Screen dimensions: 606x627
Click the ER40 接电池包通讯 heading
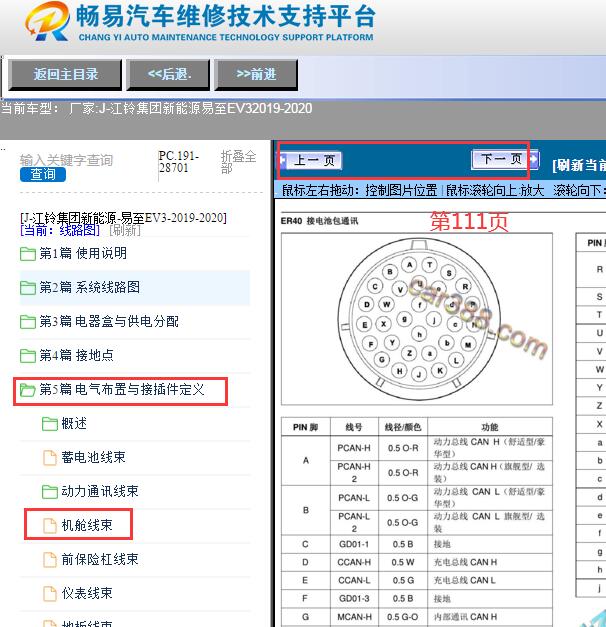coord(320,221)
